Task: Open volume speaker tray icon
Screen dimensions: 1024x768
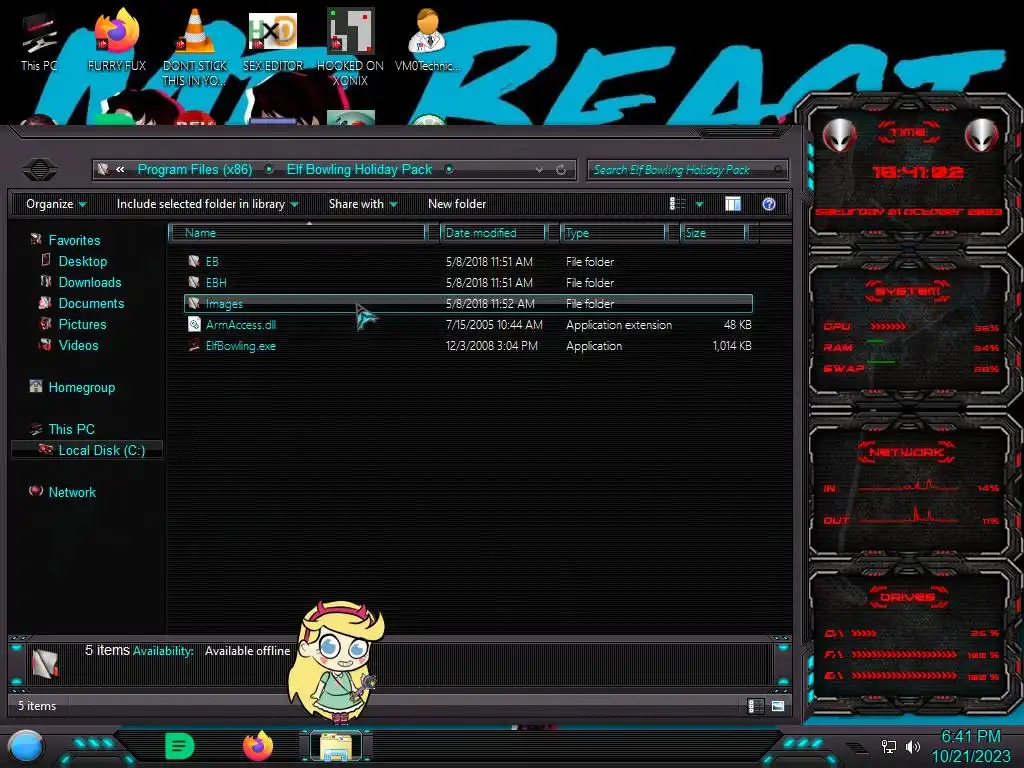Action: (913, 746)
